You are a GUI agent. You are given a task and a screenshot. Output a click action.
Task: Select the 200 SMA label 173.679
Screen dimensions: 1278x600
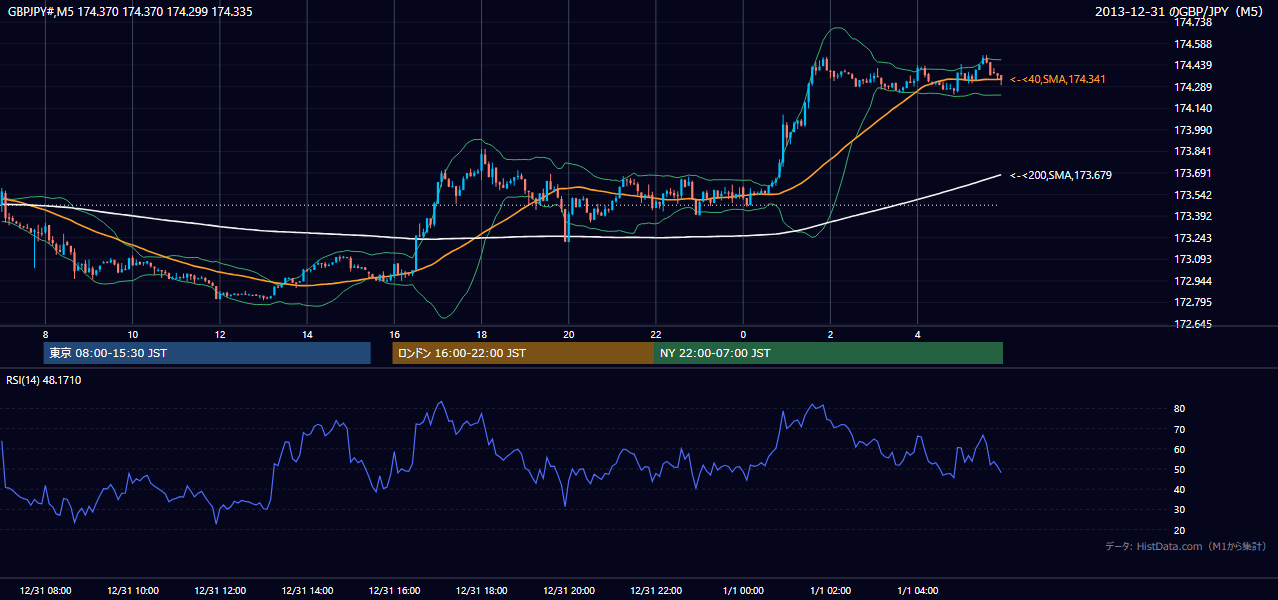tap(1061, 175)
